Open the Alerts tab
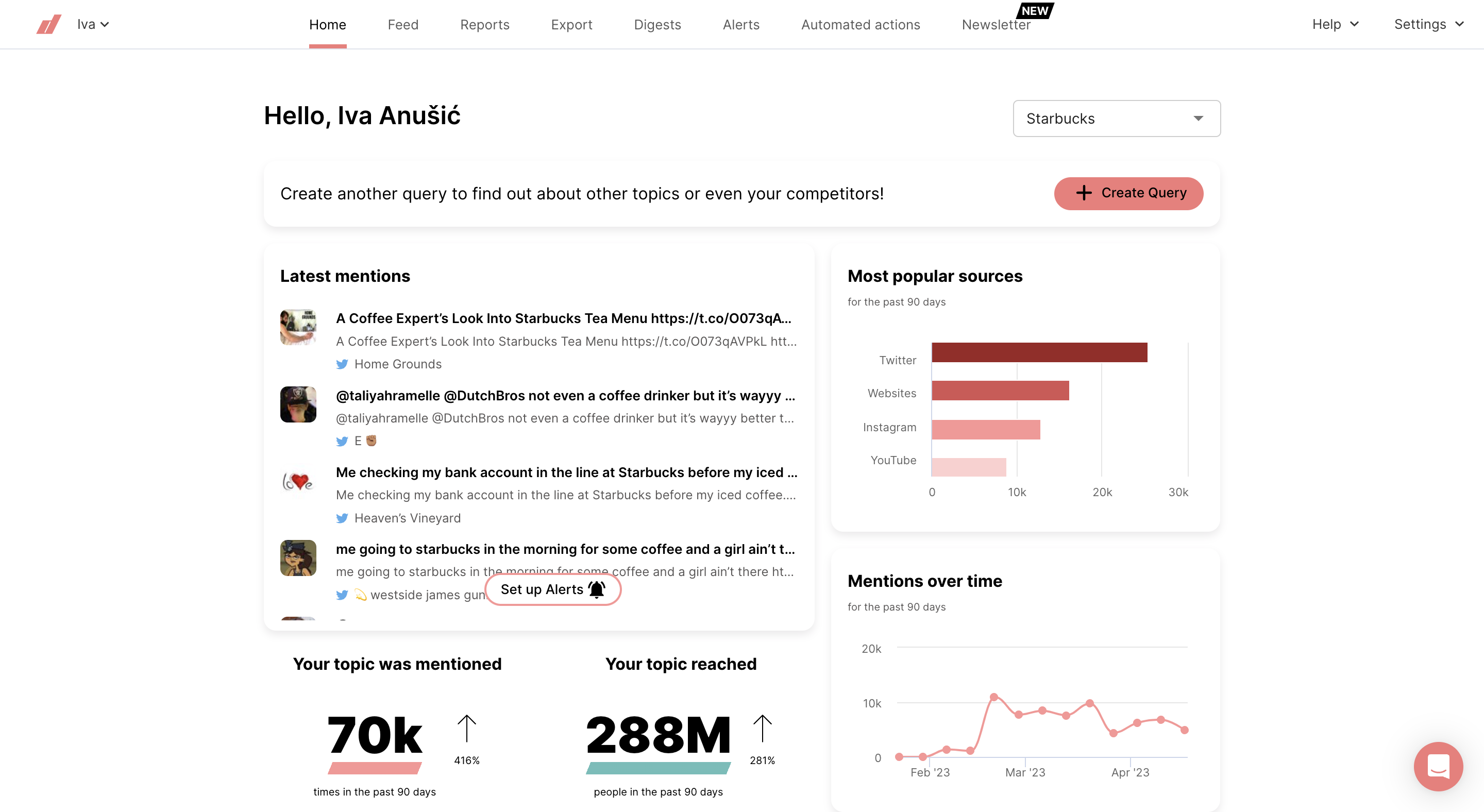Viewport: 1484px width, 812px height. point(741,25)
